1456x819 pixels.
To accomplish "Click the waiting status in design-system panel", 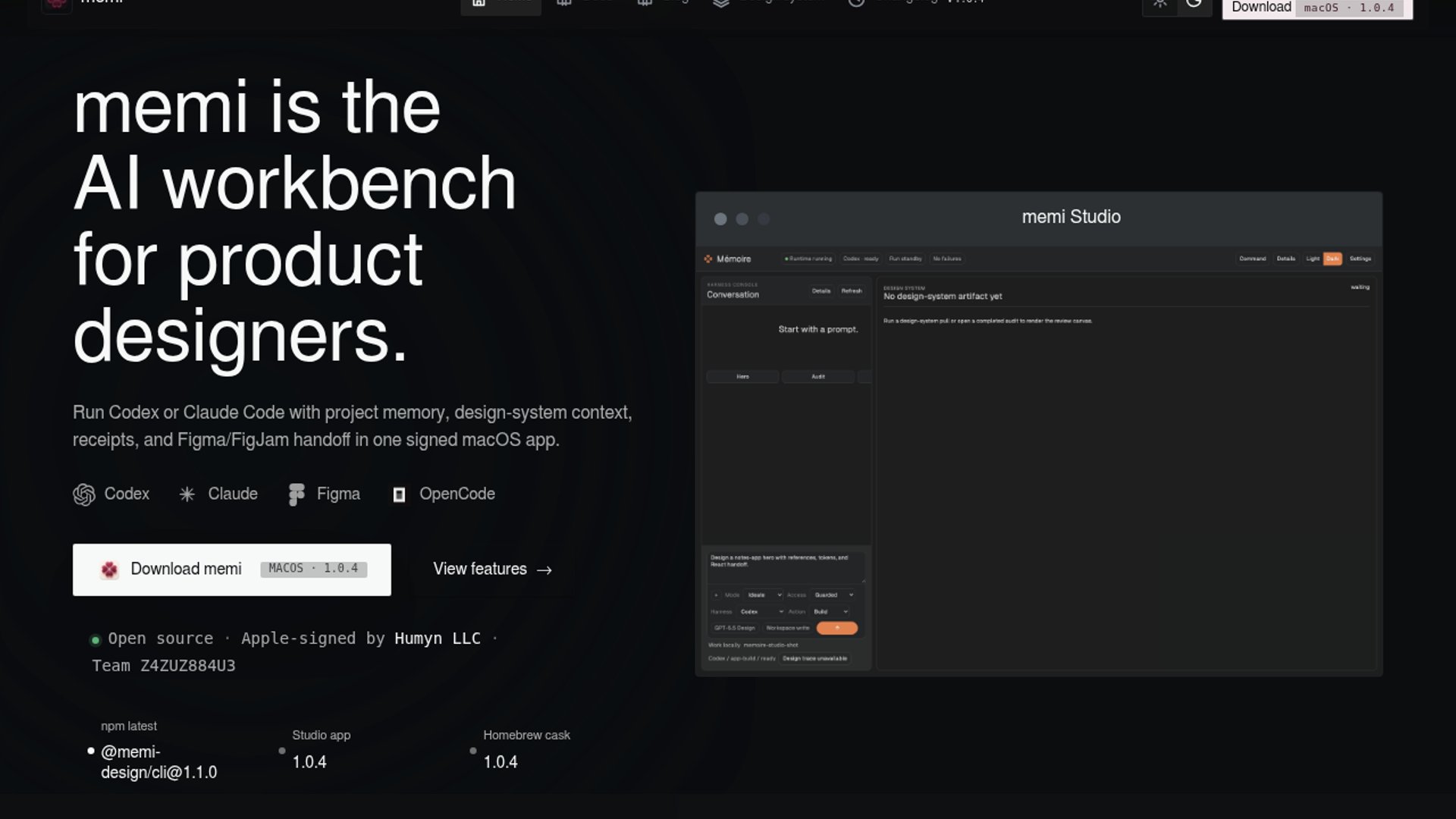I will pyautogui.click(x=1360, y=287).
